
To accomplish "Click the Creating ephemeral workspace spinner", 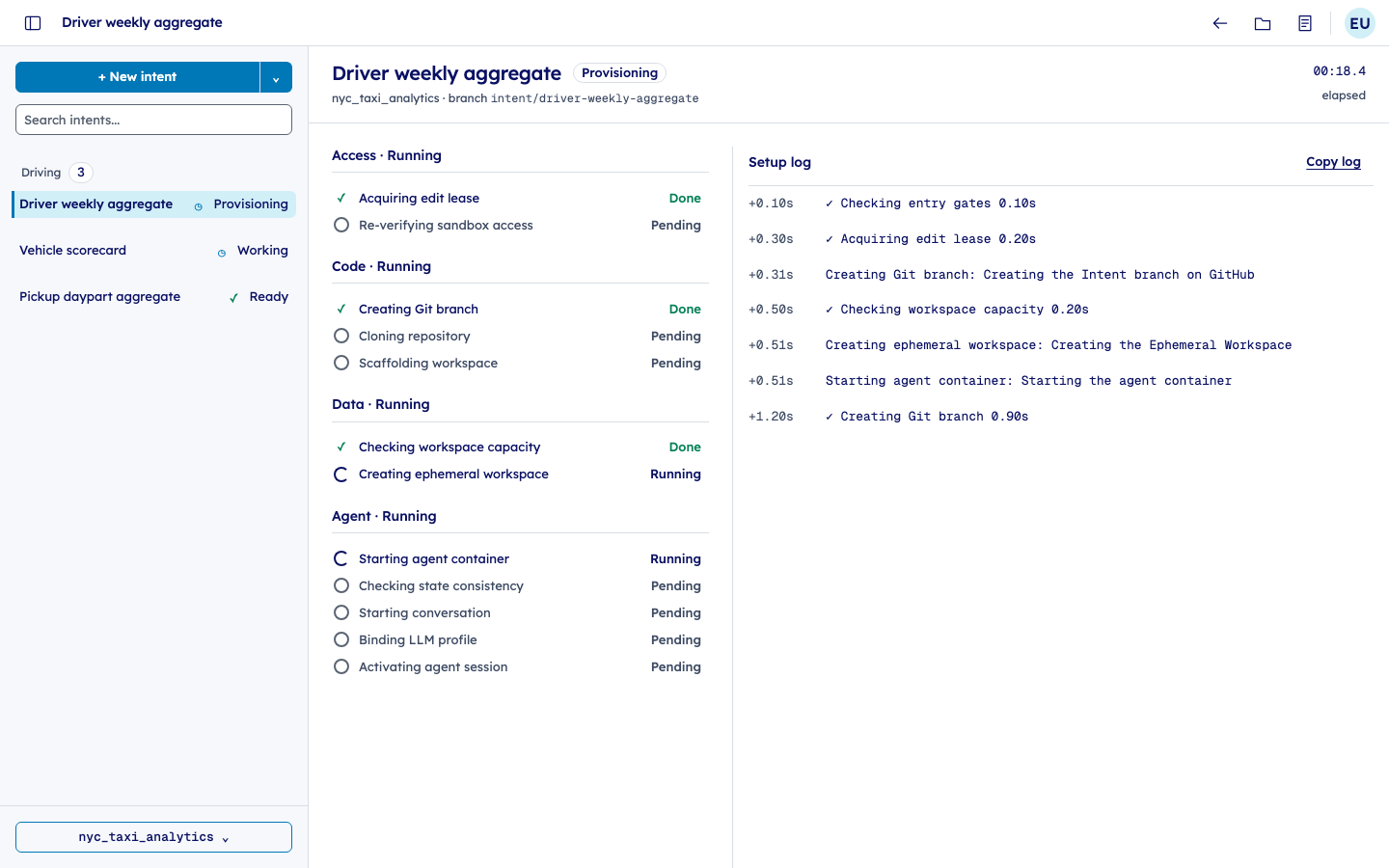I will [340, 475].
